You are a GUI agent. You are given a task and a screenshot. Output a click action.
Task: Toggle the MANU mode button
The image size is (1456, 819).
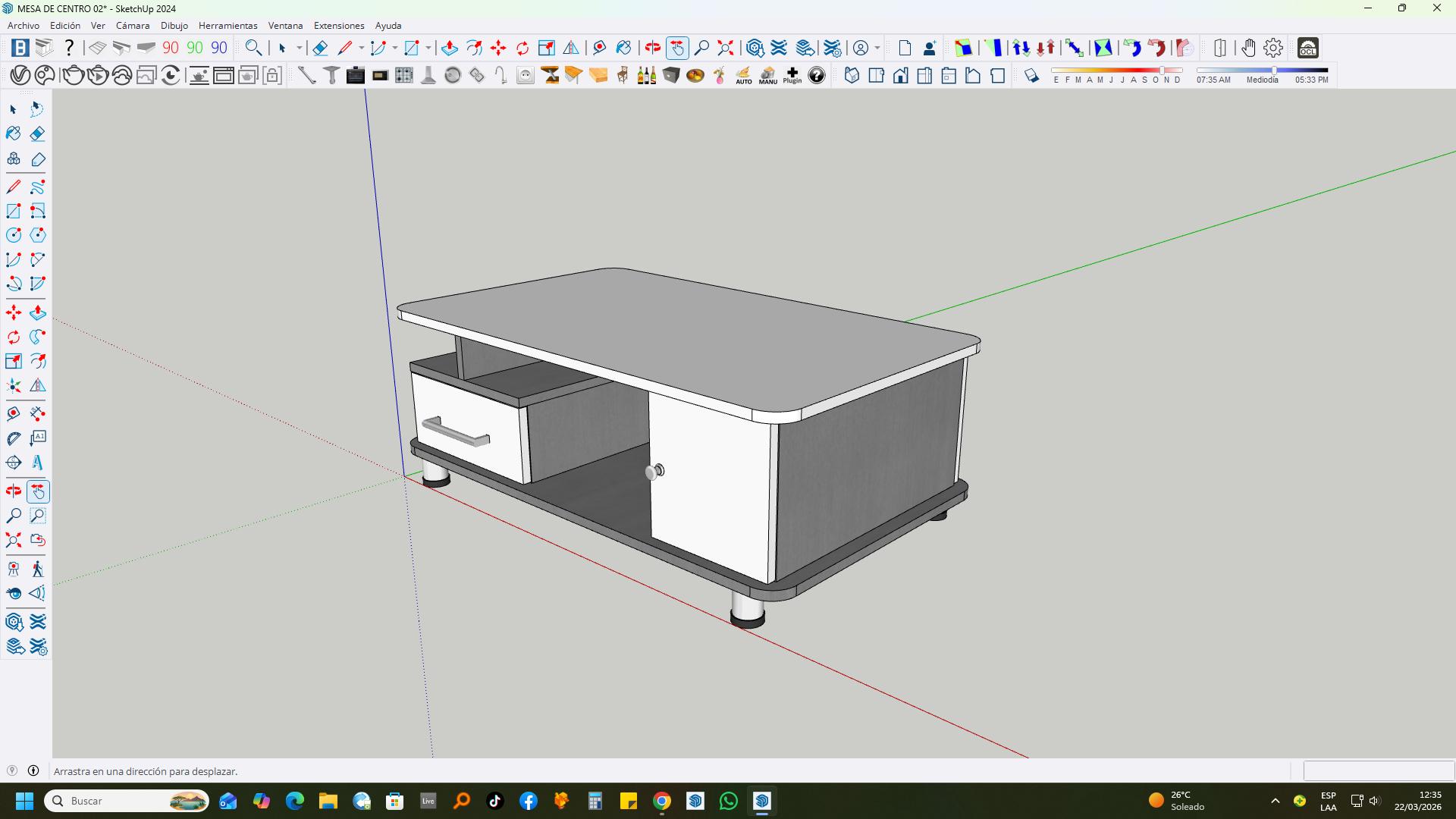pos(767,75)
